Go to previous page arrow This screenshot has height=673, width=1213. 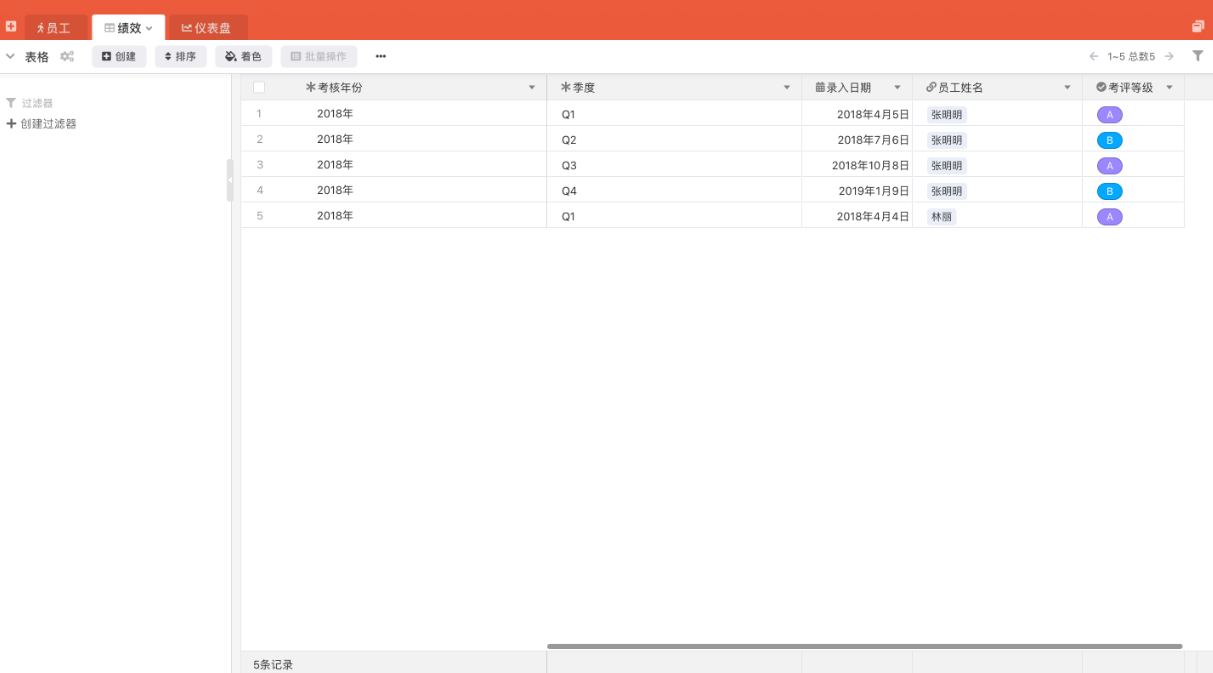(x=1094, y=57)
